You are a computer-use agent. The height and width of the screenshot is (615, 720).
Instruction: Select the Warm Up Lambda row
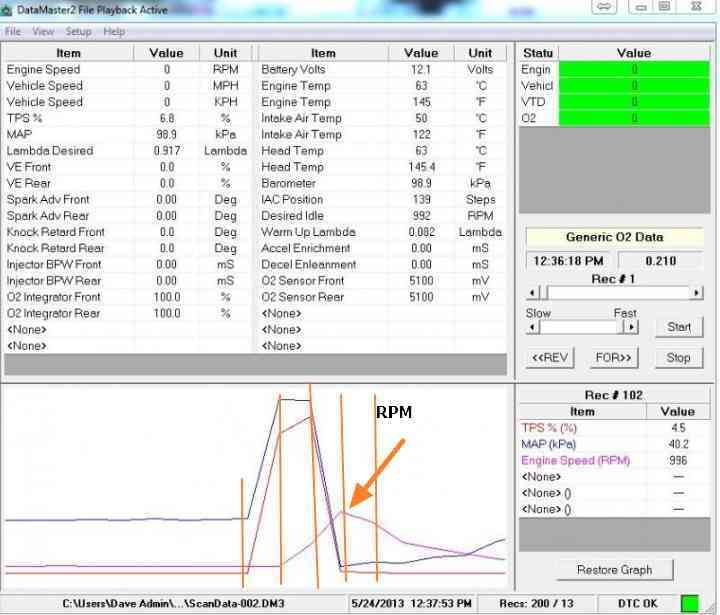[x=382, y=232]
